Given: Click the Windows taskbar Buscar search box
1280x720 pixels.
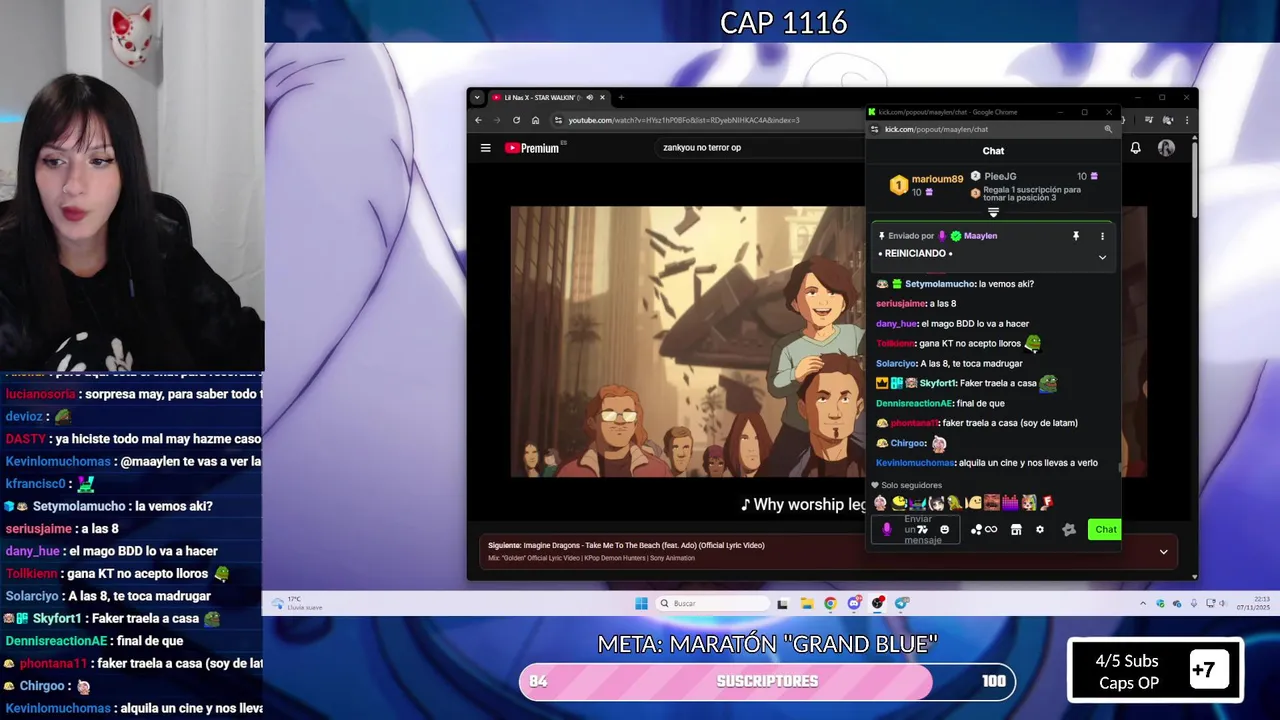Looking at the screenshot, I should coord(711,603).
